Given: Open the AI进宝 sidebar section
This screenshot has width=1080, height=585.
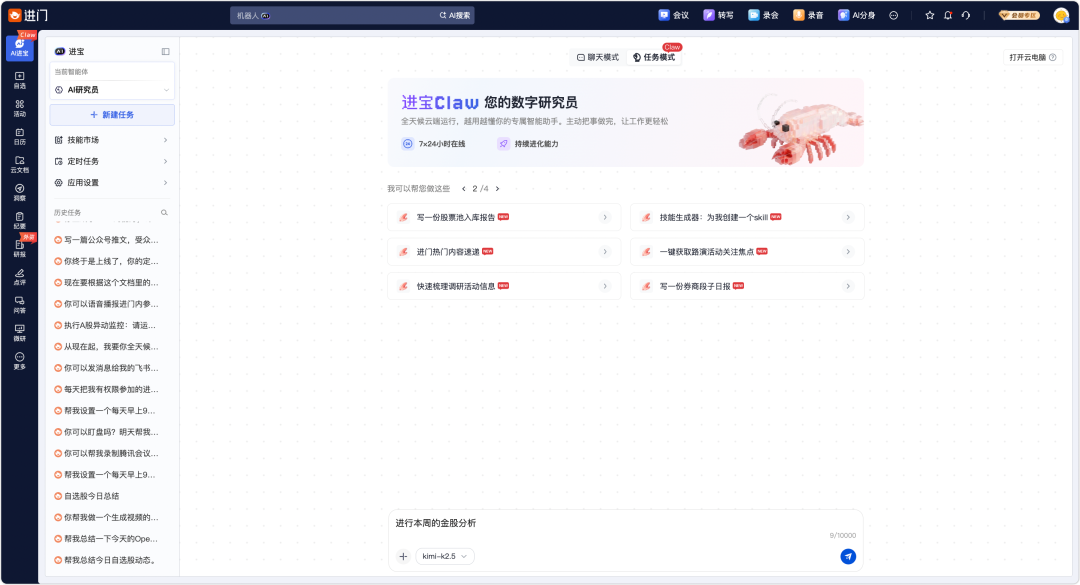Looking at the screenshot, I should [x=19, y=47].
